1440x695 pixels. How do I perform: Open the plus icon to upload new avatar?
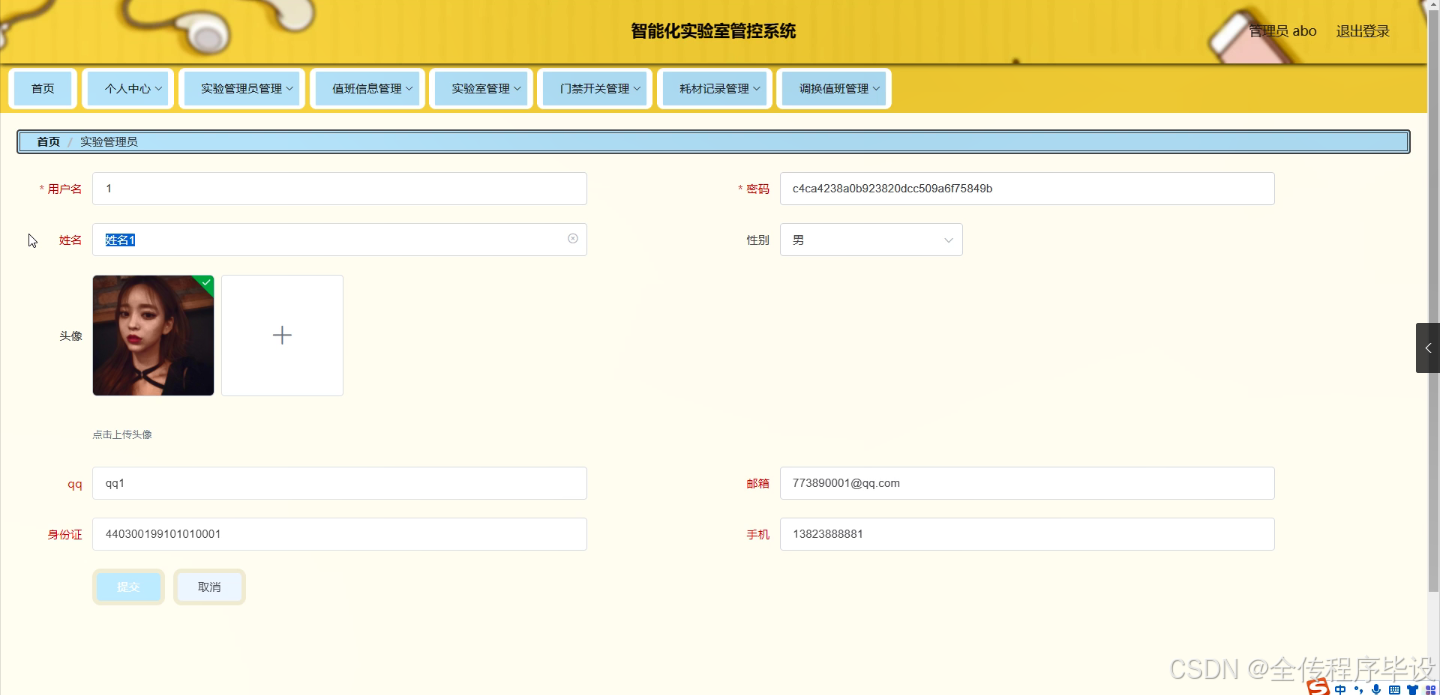282,335
